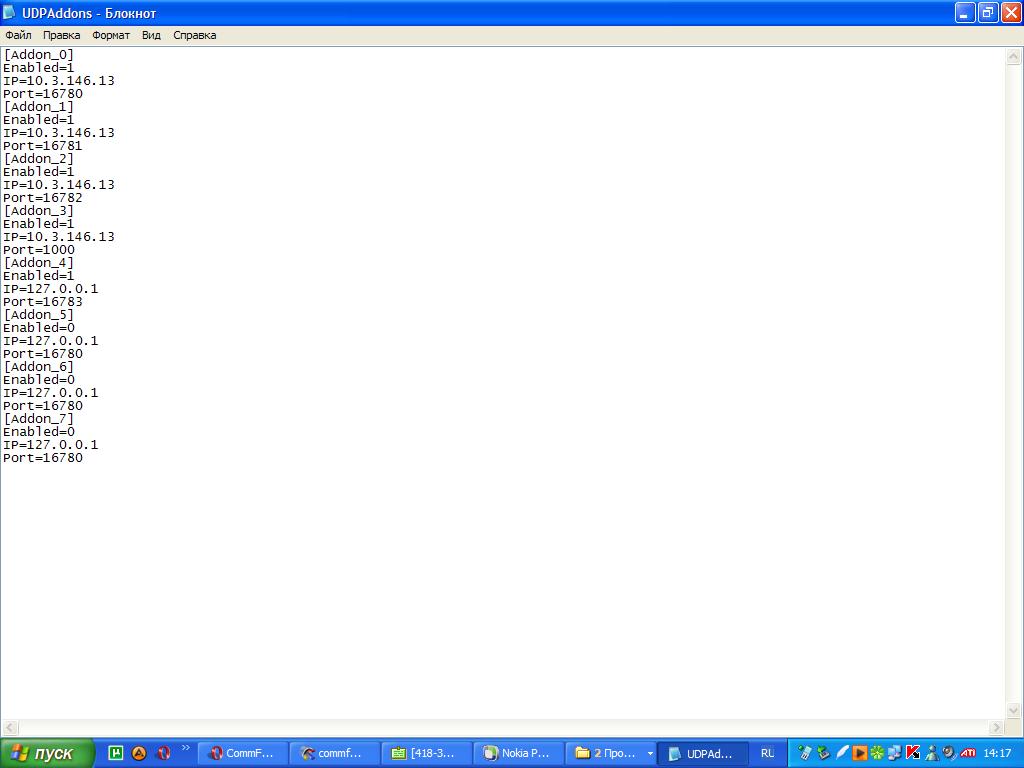Open the Файл menu
Screen dimensions: 1024x768
click(x=18, y=35)
